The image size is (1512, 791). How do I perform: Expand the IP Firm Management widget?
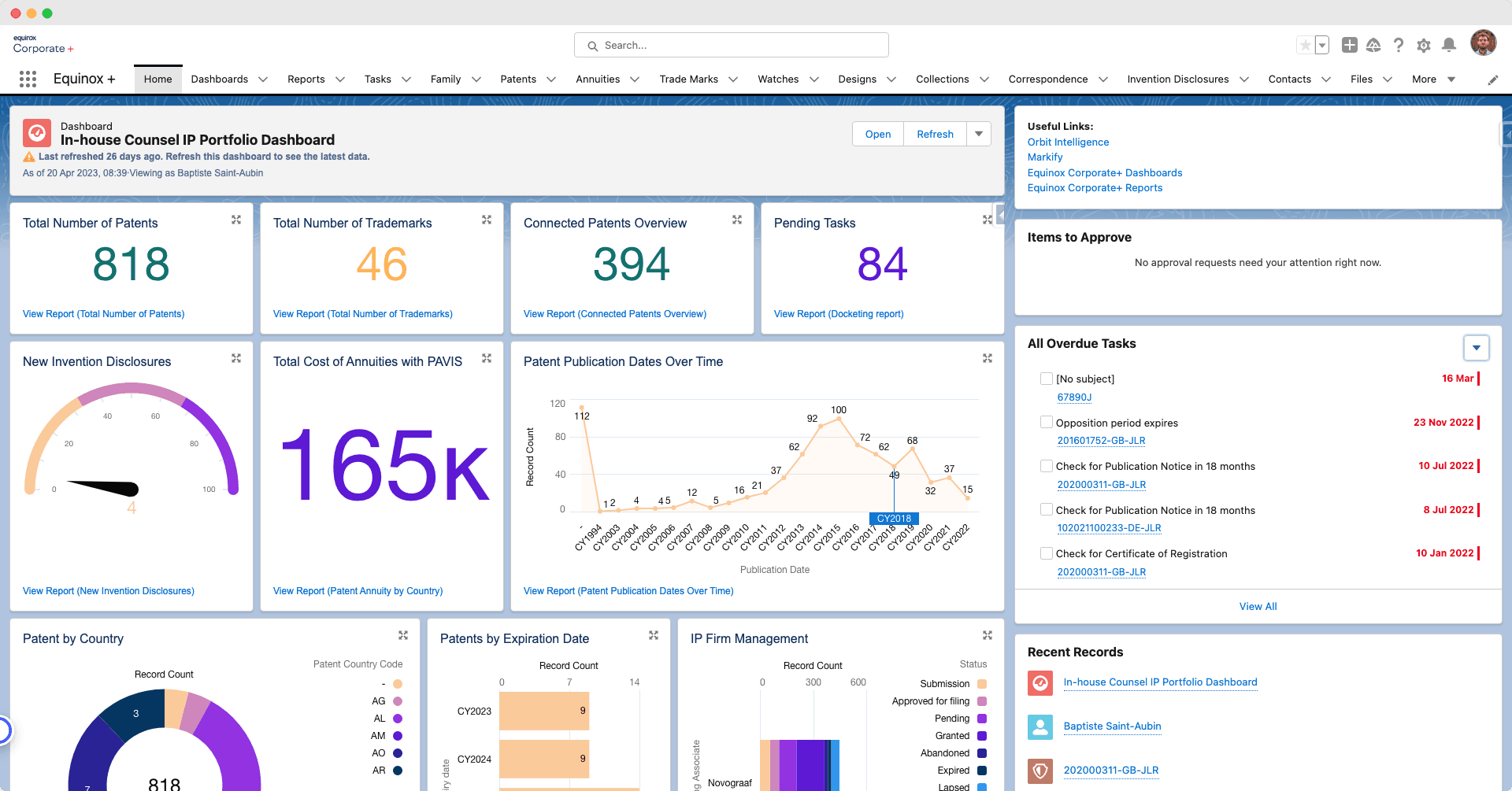click(x=988, y=635)
